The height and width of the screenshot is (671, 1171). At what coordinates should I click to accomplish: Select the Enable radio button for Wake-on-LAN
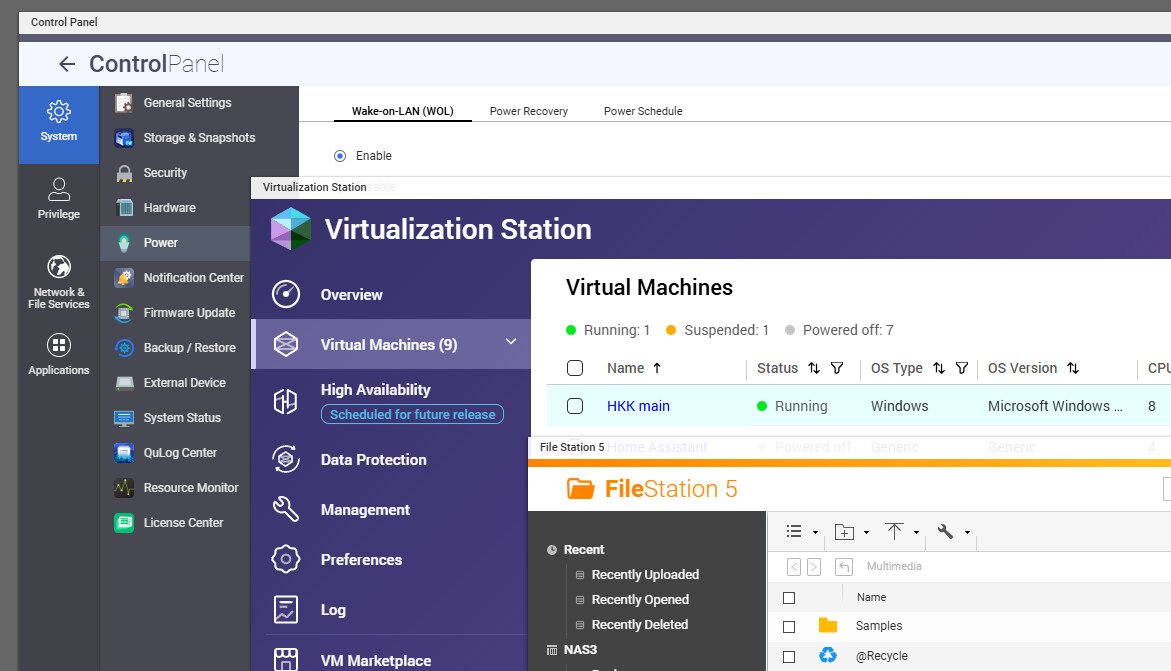pyautogui.click(x=340, y=156)
